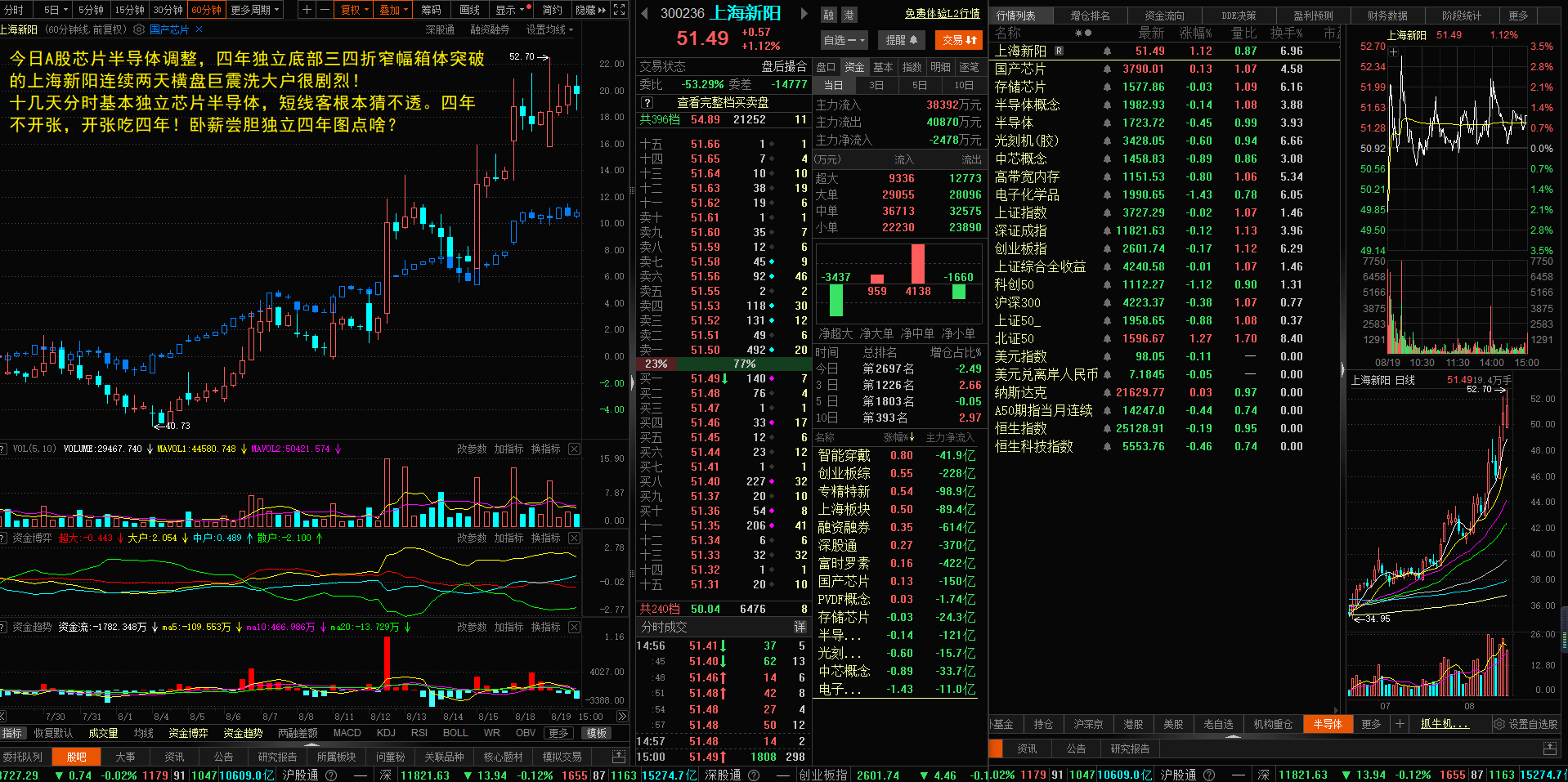Close the VOL indicator panel
This screenshot has height=782, width=1568.
pyautogui.click(x=575, y=449)
